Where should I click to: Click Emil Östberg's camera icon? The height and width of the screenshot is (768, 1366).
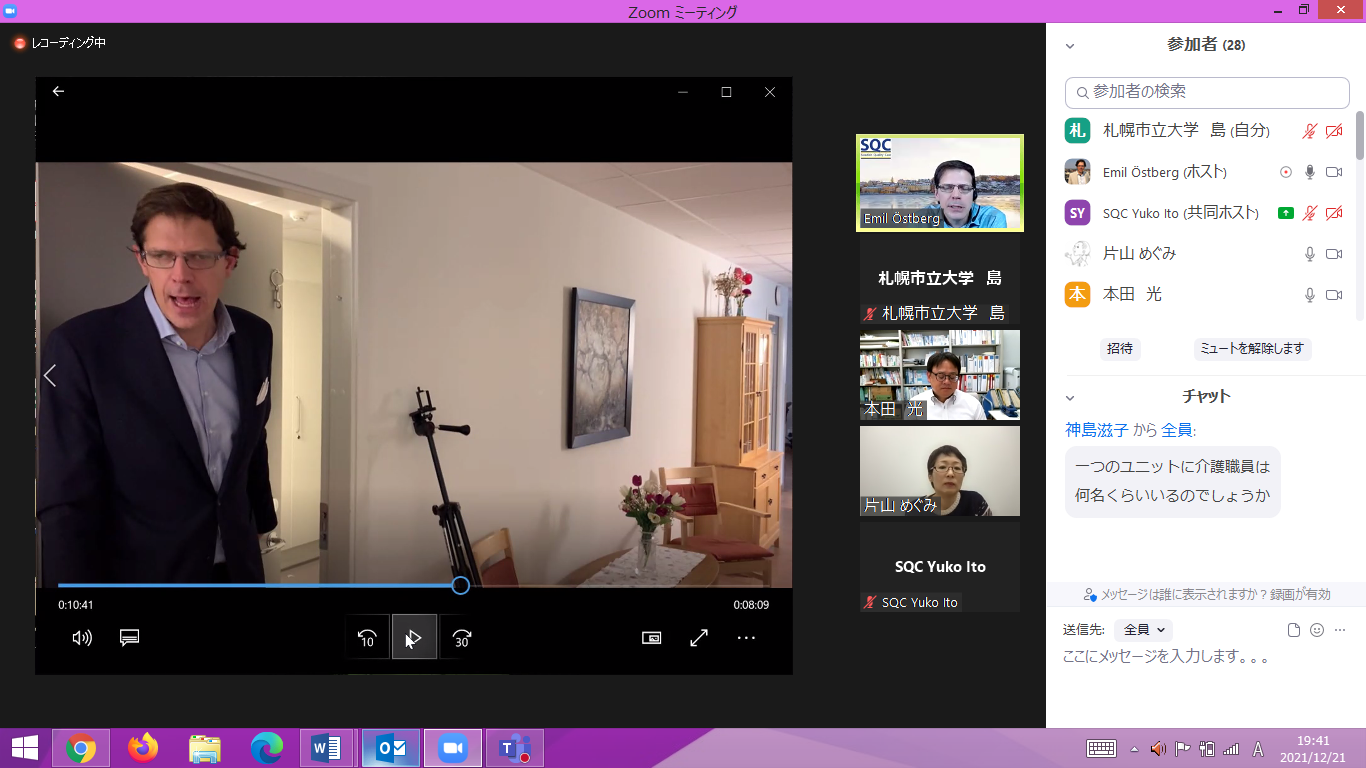click(x=1334, y=172)
